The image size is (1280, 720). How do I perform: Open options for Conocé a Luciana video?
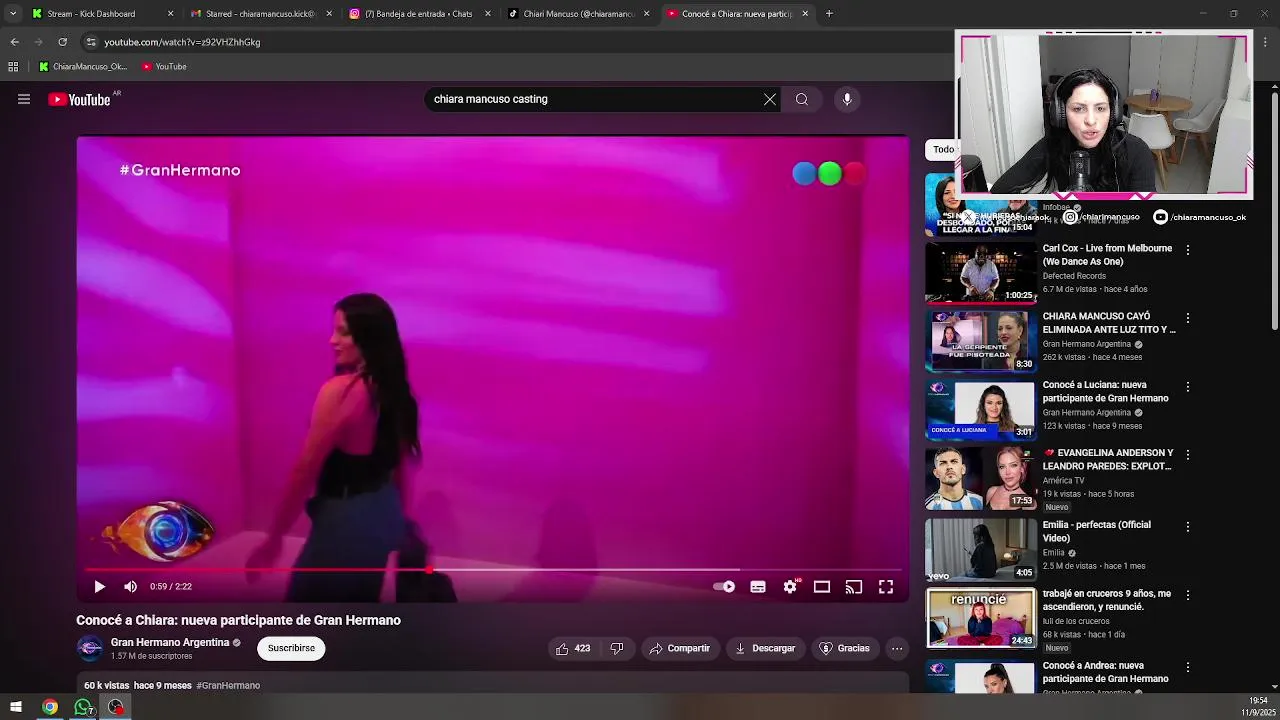point(1188,387)
